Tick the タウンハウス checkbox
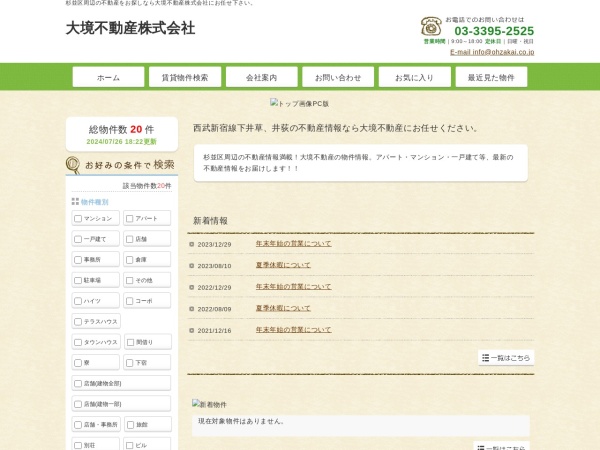600x450 pixels. [x=78, y=342]
